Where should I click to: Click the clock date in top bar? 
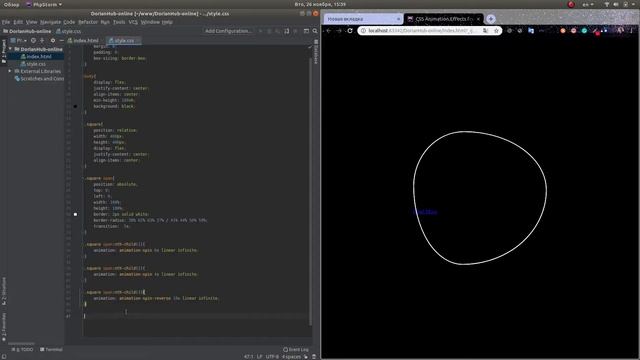point(320,4)
